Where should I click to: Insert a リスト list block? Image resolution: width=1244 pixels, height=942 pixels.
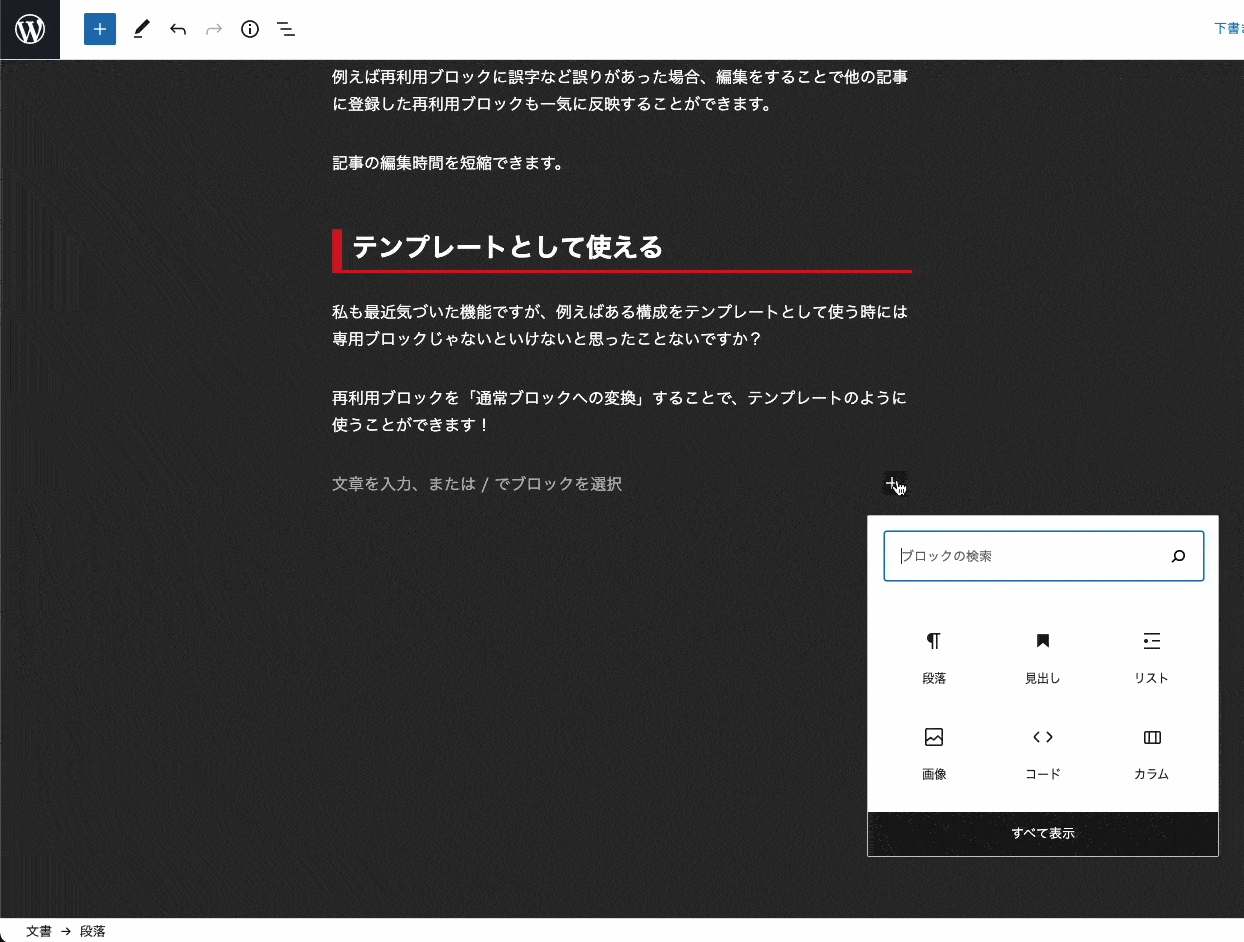(x=1151, y=657)
